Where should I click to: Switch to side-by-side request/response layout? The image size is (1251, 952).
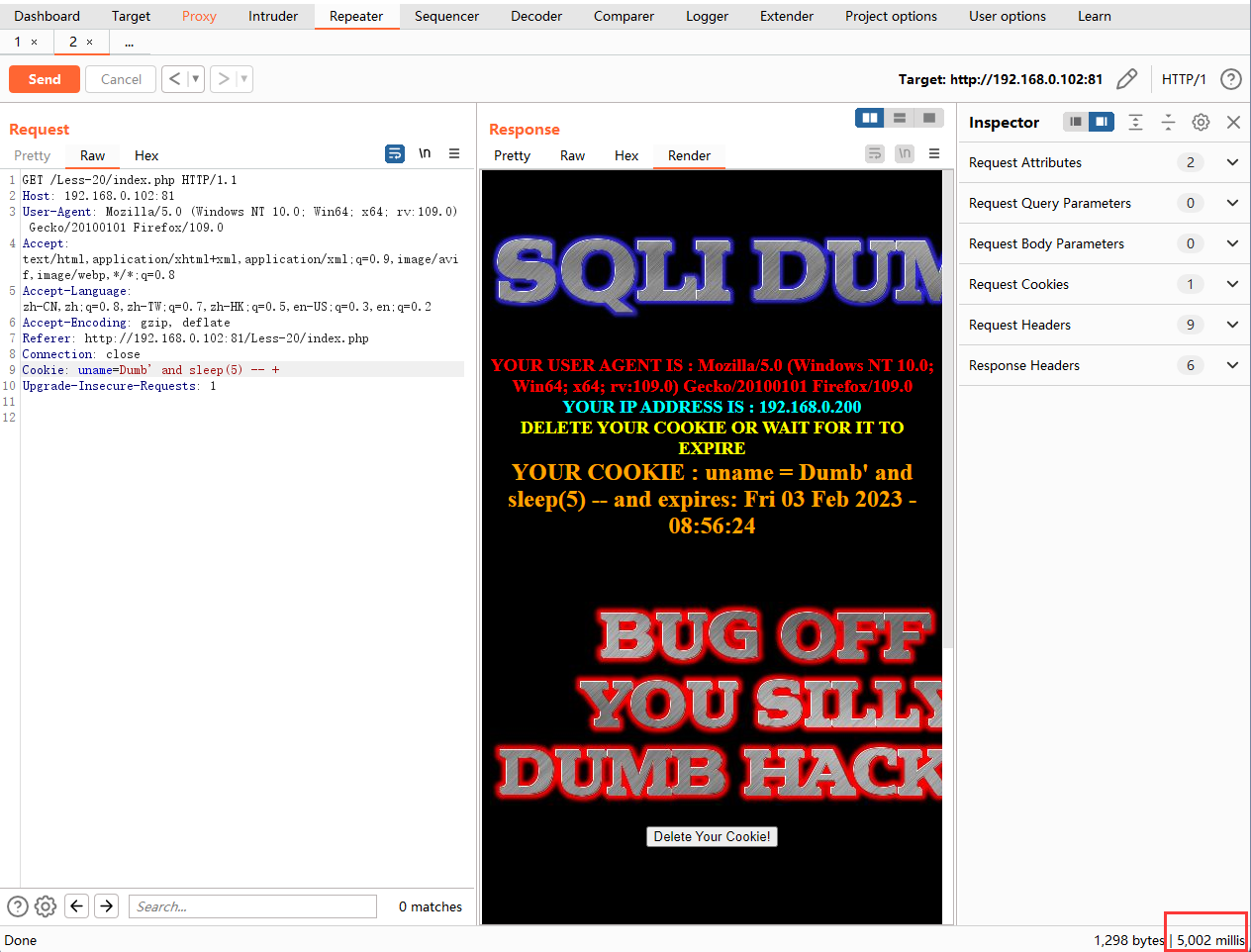870,118
